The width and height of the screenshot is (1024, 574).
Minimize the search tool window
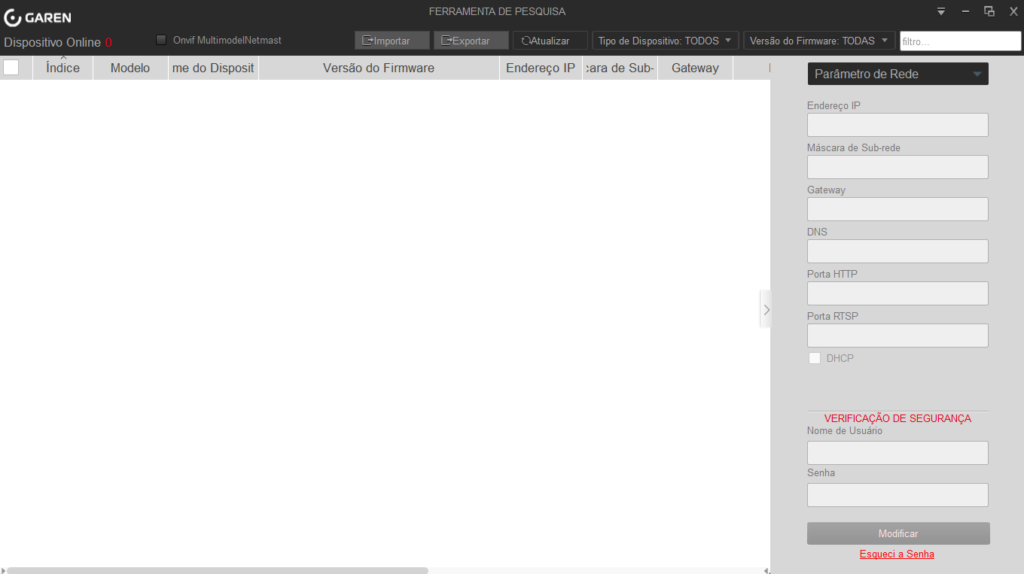965,12
